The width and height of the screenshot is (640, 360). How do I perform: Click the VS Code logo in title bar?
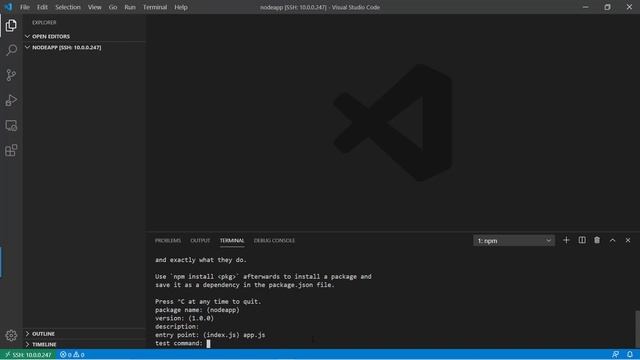pyautogui.click(x=8, y=7)
